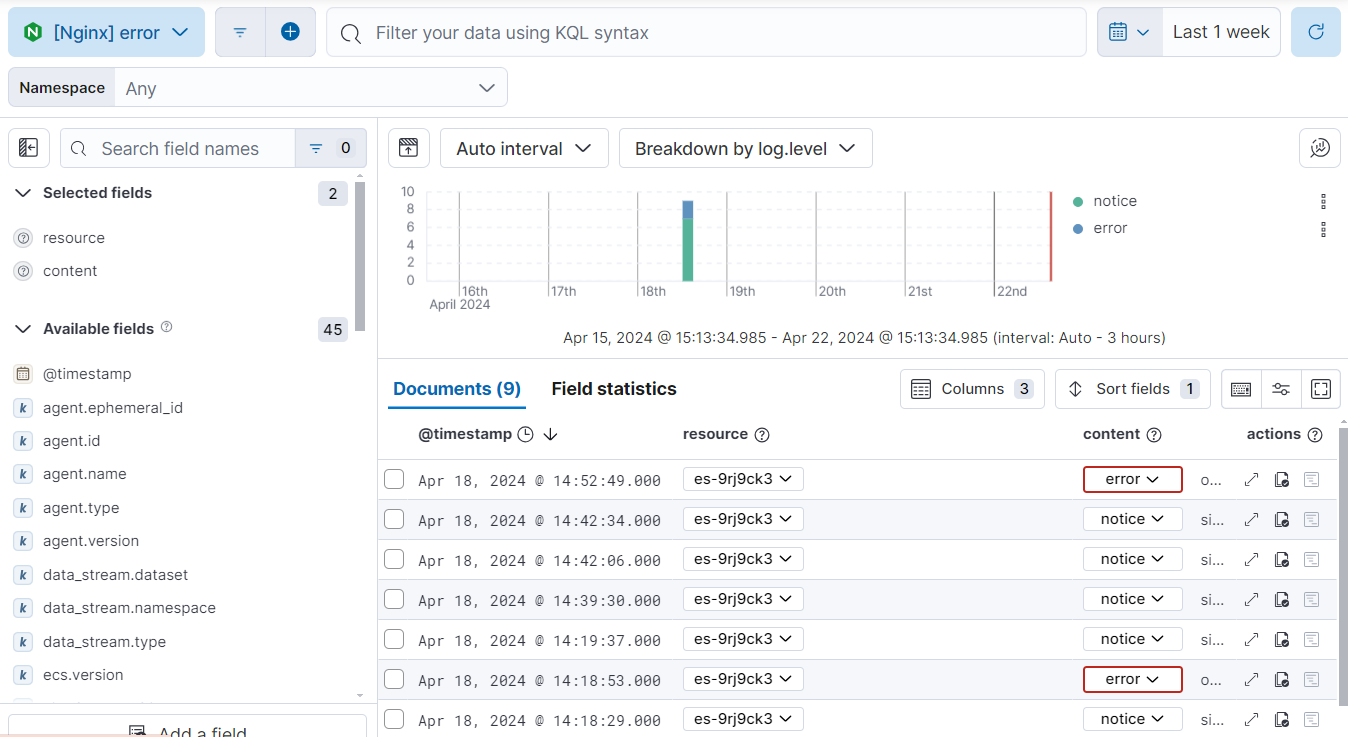The image size is (1348, 737).
Task: Open the Sort fields button
Action: (x=1132, y=389)
